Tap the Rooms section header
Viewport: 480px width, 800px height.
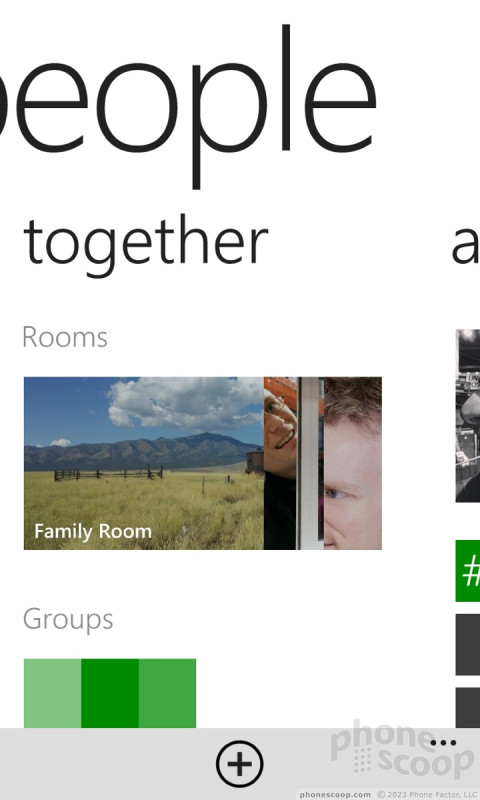pos(65,337)
